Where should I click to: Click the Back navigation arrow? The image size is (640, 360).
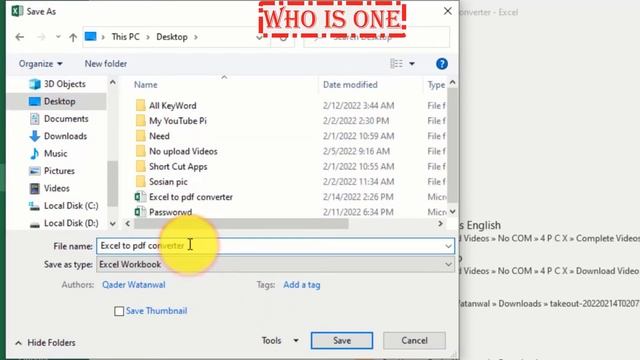[x=20, y=37]
